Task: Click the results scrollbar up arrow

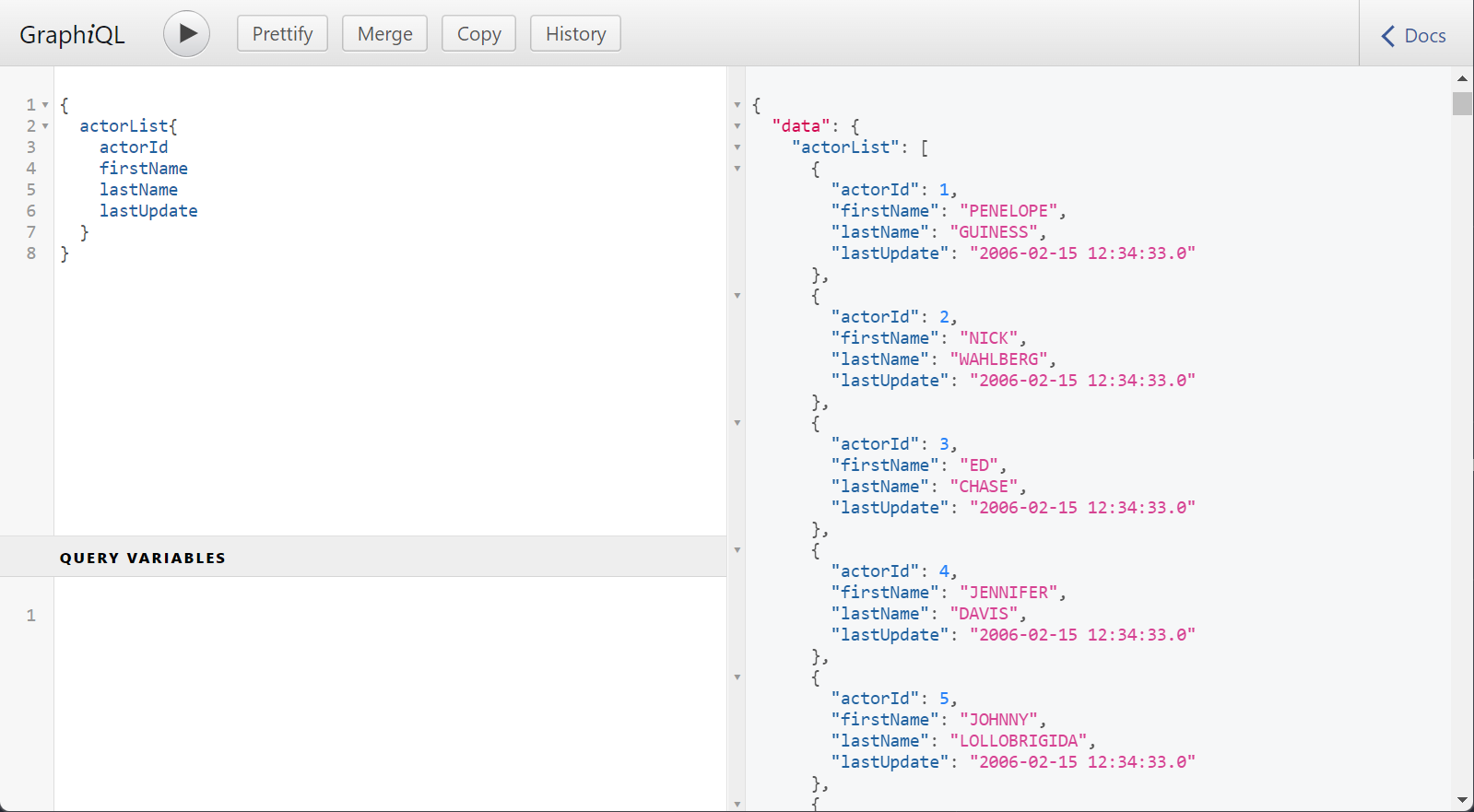Action: 1462,78
